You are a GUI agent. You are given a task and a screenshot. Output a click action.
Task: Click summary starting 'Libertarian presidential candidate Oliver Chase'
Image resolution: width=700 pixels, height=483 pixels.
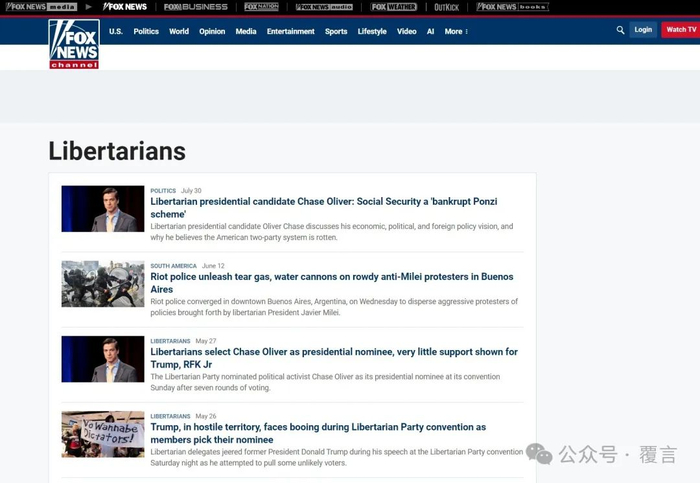coord(332,232)
